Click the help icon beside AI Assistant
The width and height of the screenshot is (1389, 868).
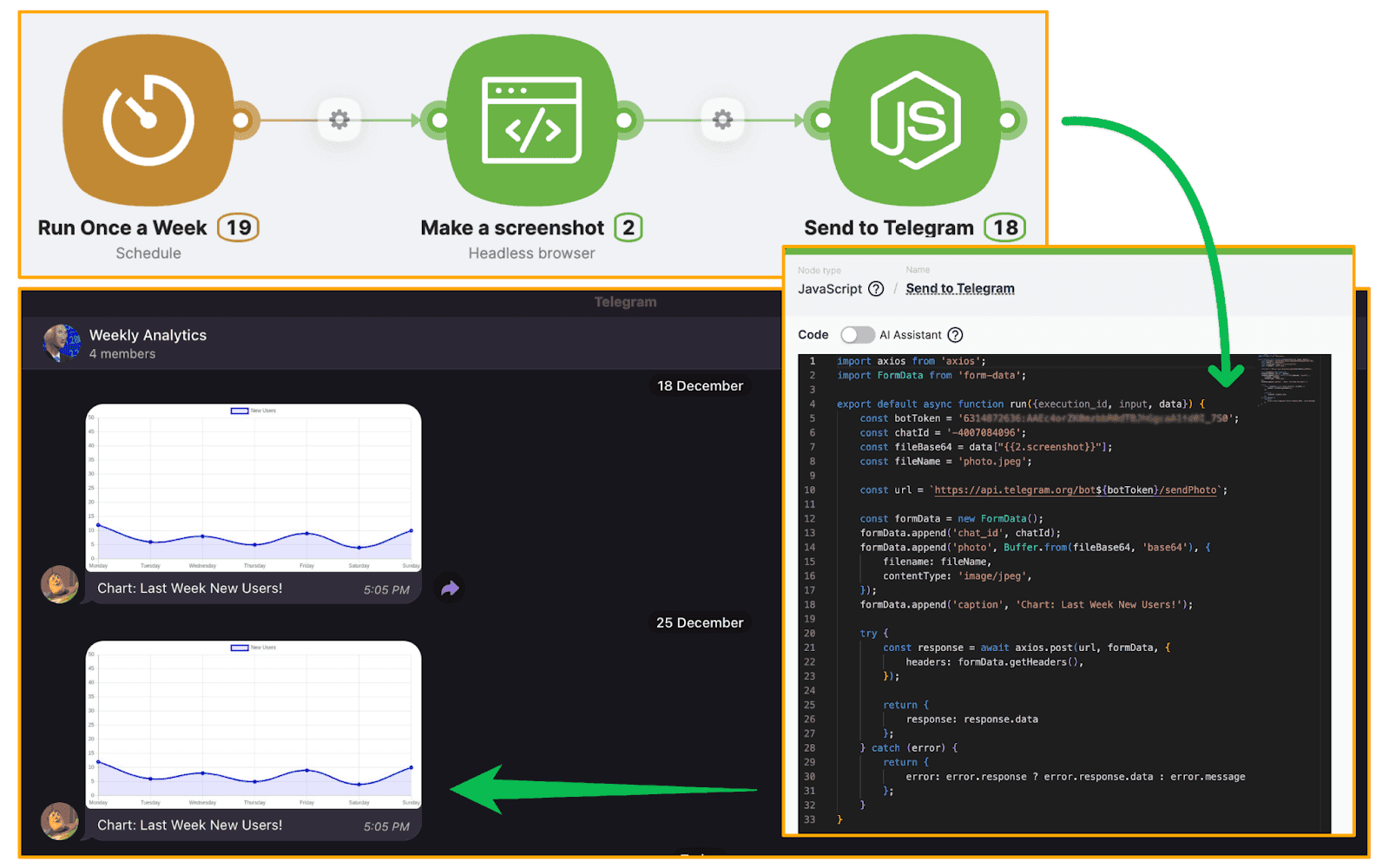(955, 335)
